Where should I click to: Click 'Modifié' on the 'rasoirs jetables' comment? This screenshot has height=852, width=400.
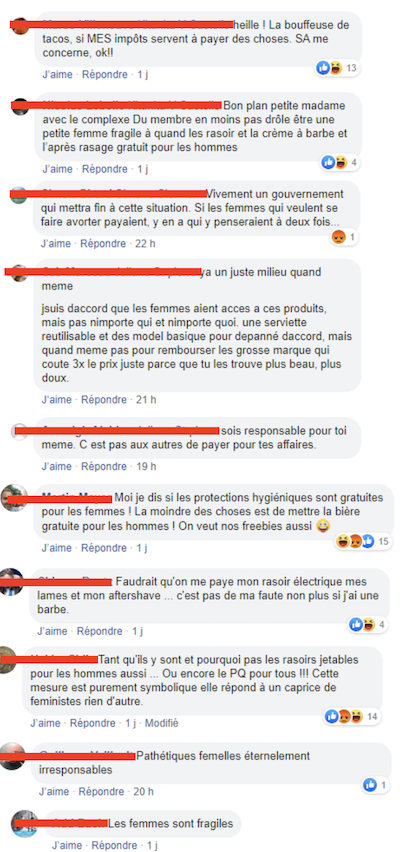pyautogui.click(x=161, y=723)
